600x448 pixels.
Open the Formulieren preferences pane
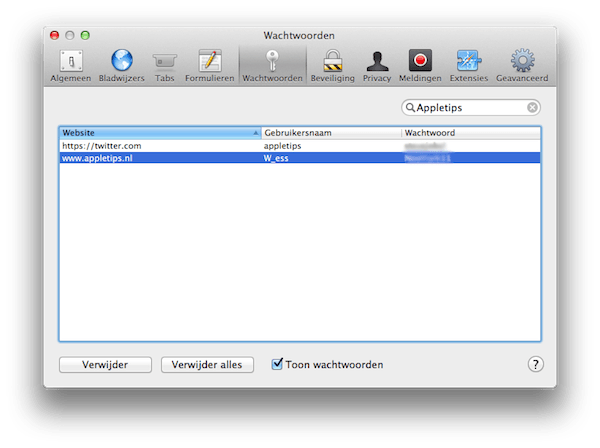point(210,66)
